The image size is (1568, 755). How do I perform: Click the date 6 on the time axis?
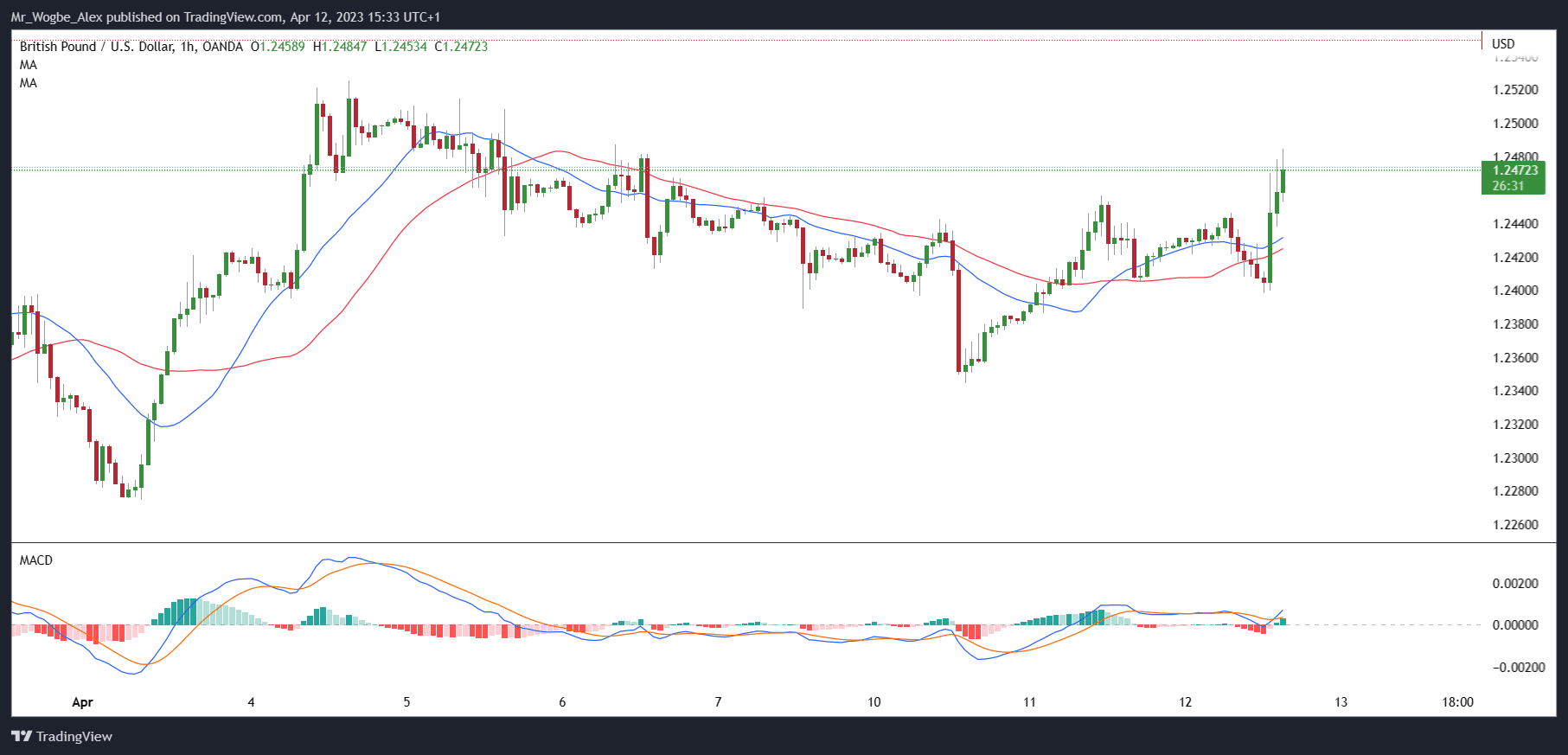coord(562,702)
